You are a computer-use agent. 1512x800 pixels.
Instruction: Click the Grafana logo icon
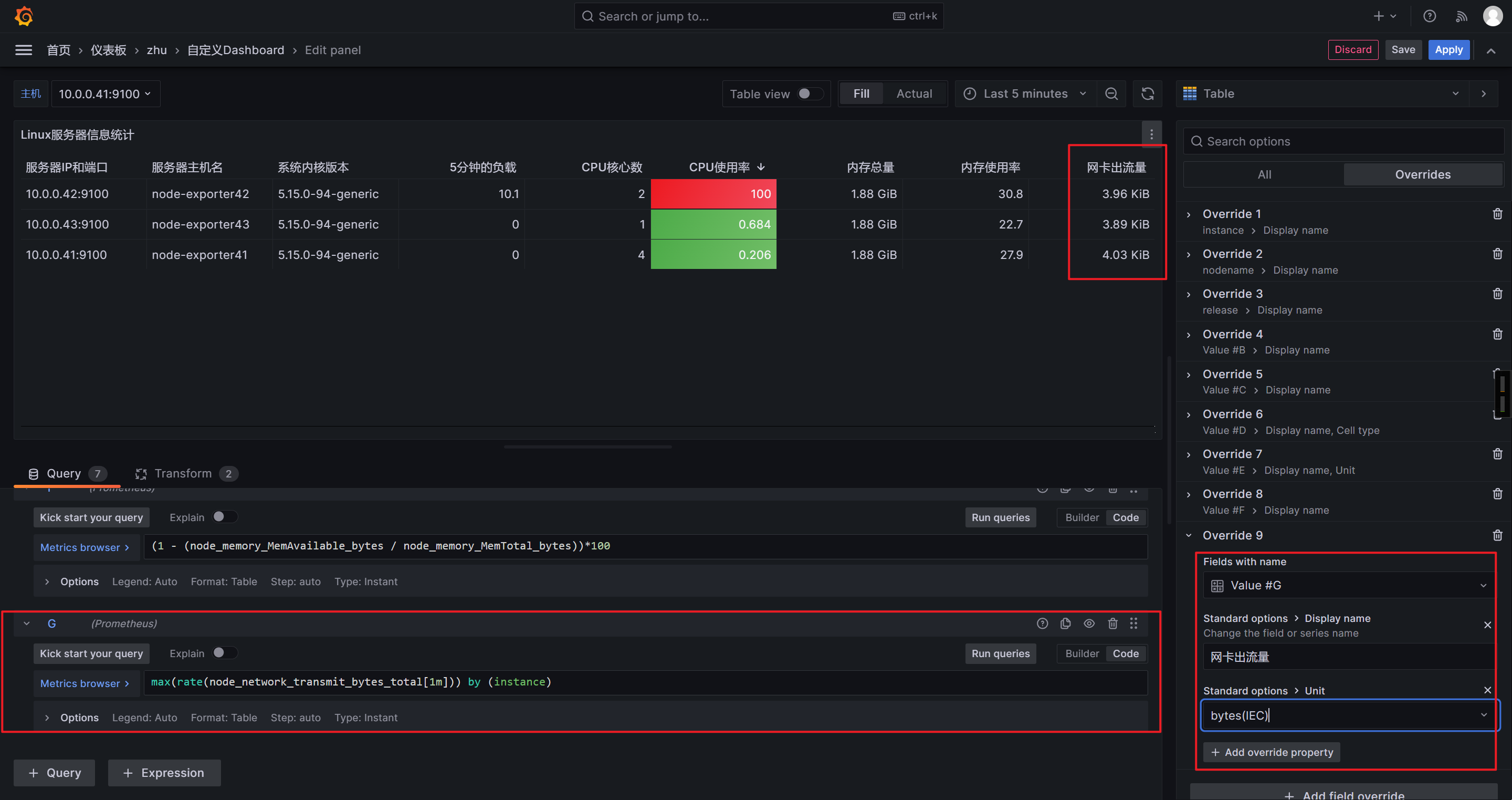coord(24,16)
